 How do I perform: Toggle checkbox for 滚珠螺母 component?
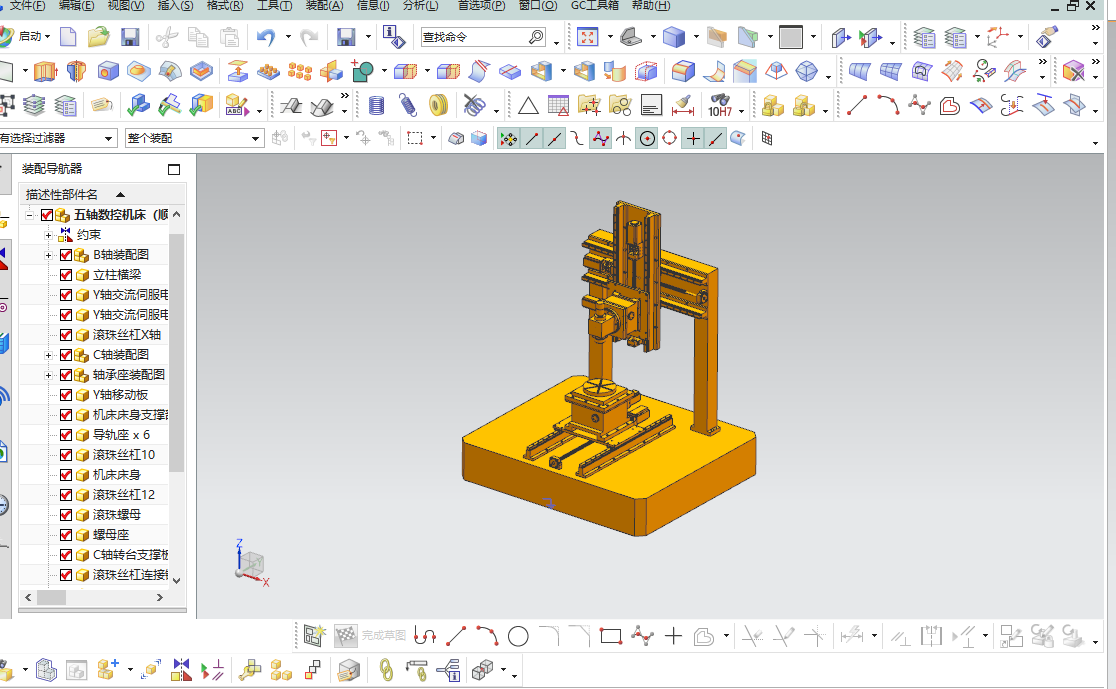[x=66, y=515]
